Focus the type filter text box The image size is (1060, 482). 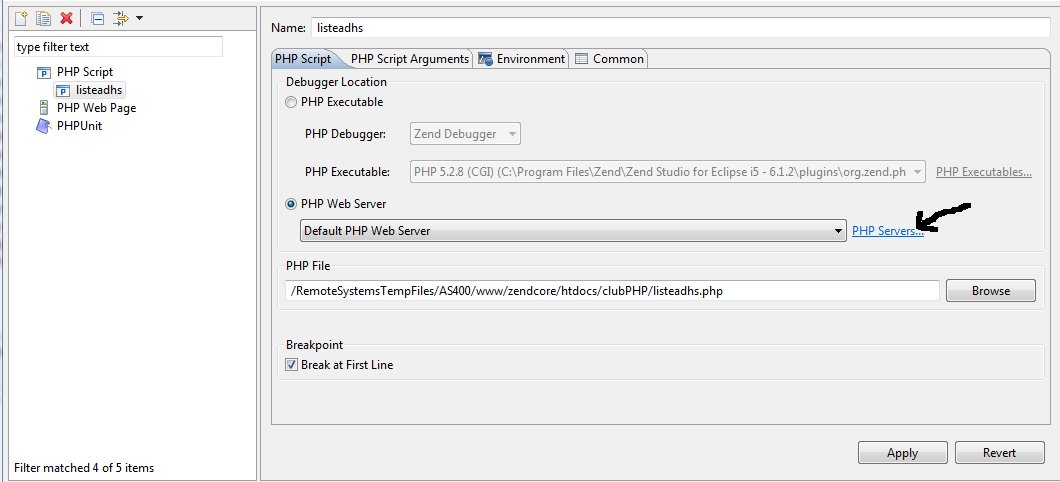click(x=118, y=47)
